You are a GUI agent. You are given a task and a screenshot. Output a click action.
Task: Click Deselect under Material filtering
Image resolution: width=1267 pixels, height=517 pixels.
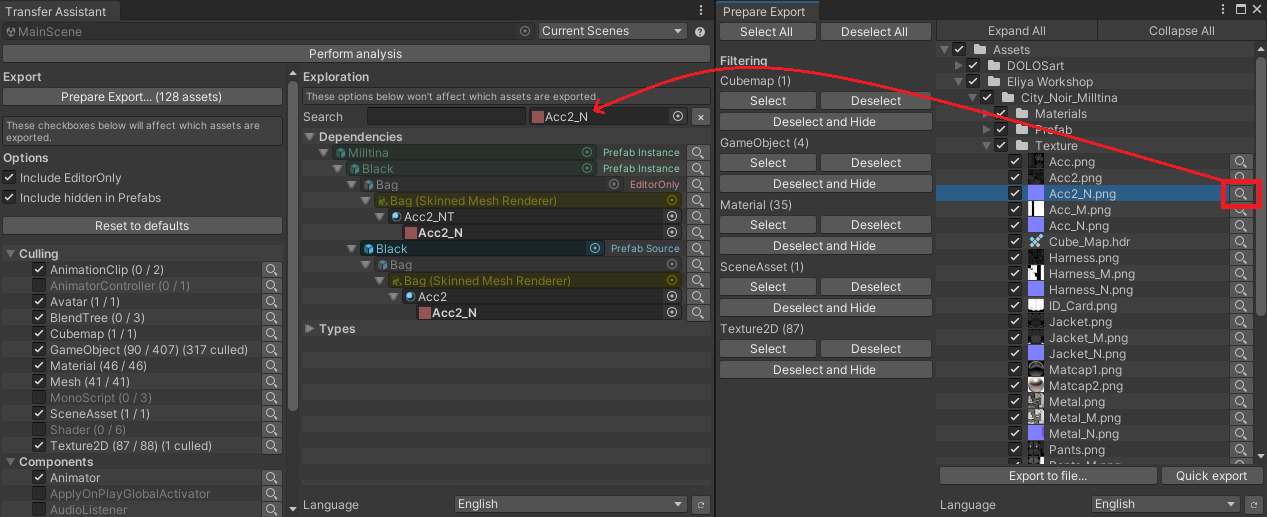(x=875, y=225)
